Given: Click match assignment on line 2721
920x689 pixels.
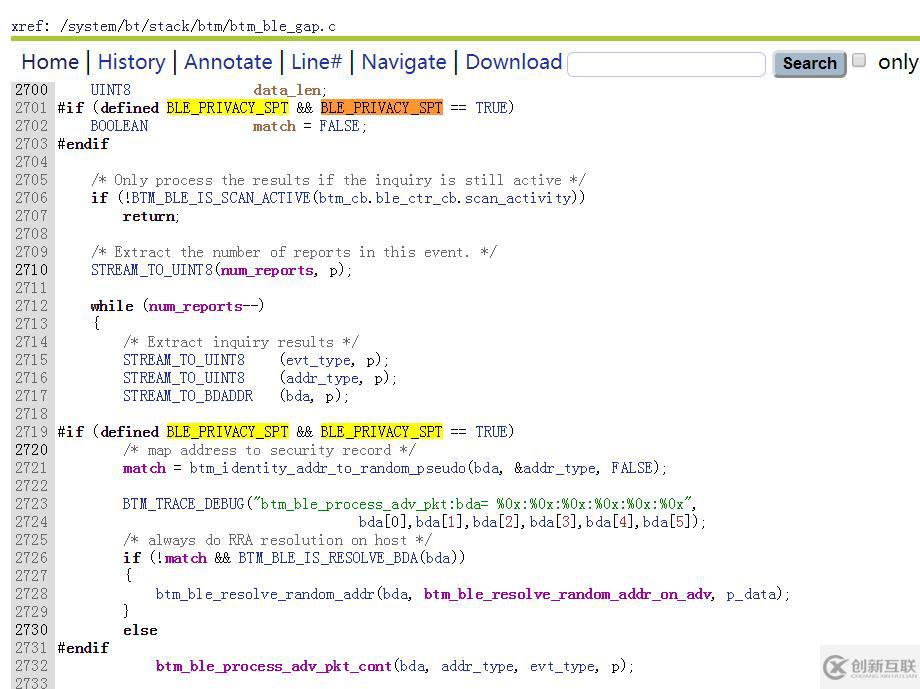Looking at the screenshot, I should point(144,468).
